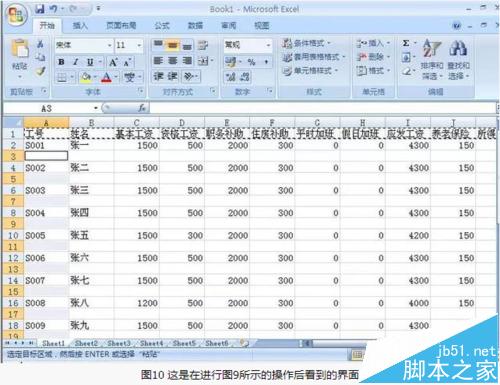Decrease font size with small A
Viewport: 500px width, 385px height.
[x=127, y=62]
